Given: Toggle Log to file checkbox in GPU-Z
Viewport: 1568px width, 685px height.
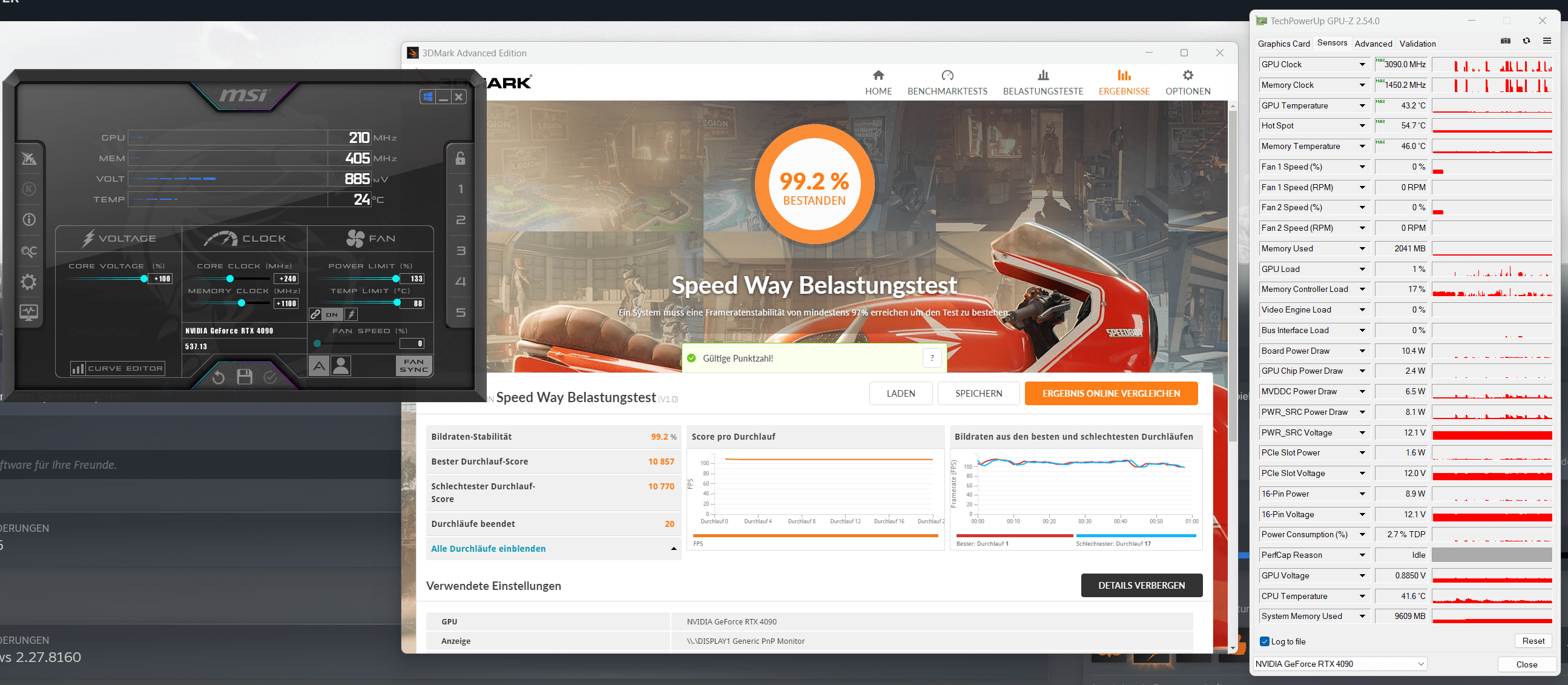Looking at the screenshot, I should coord(1265,641).
